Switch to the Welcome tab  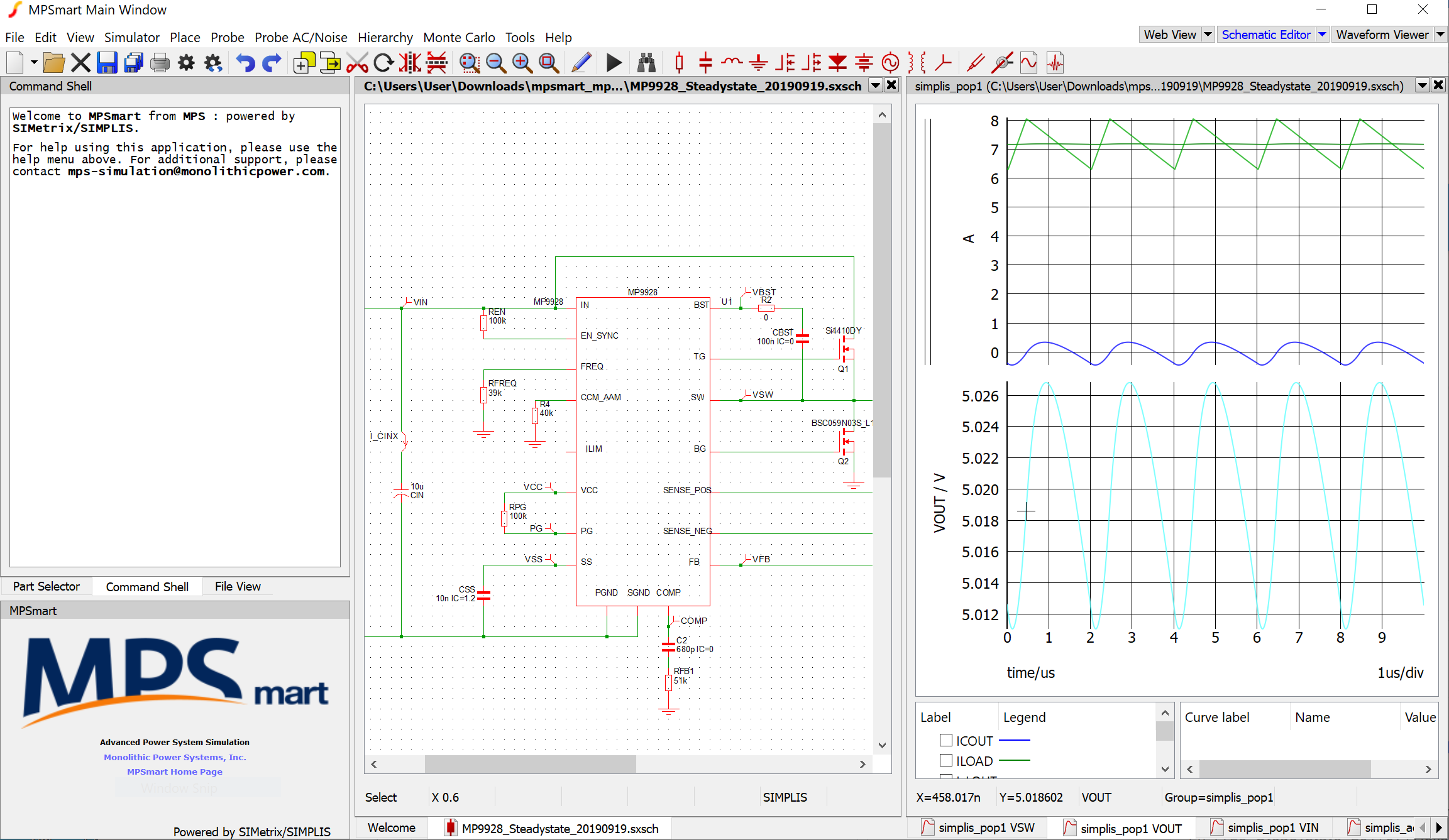392,827
